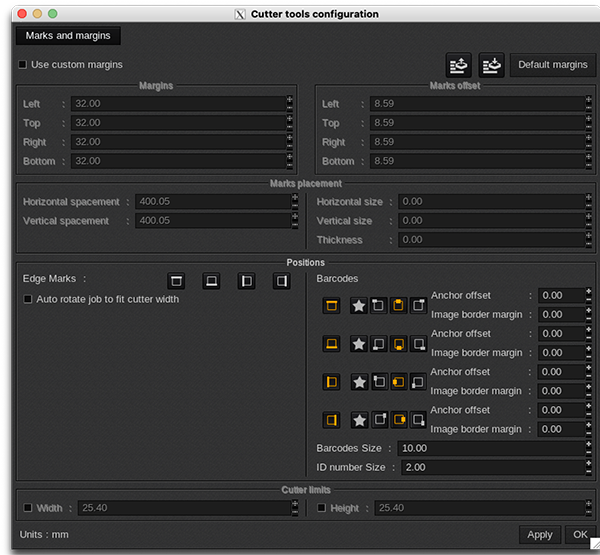The height and width of the screenshot is (555, 600).
Task: Click the Default margins button
Action: click(552, 65)
